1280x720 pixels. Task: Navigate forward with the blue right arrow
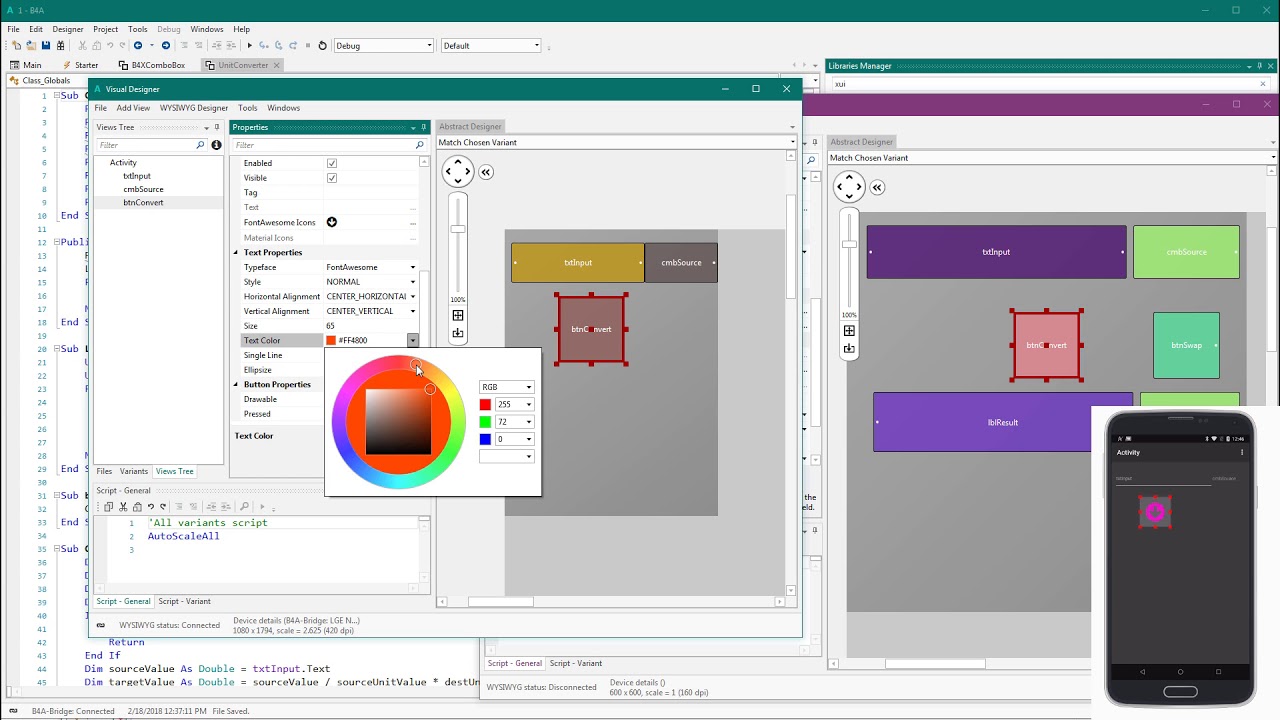coord(166,46)
